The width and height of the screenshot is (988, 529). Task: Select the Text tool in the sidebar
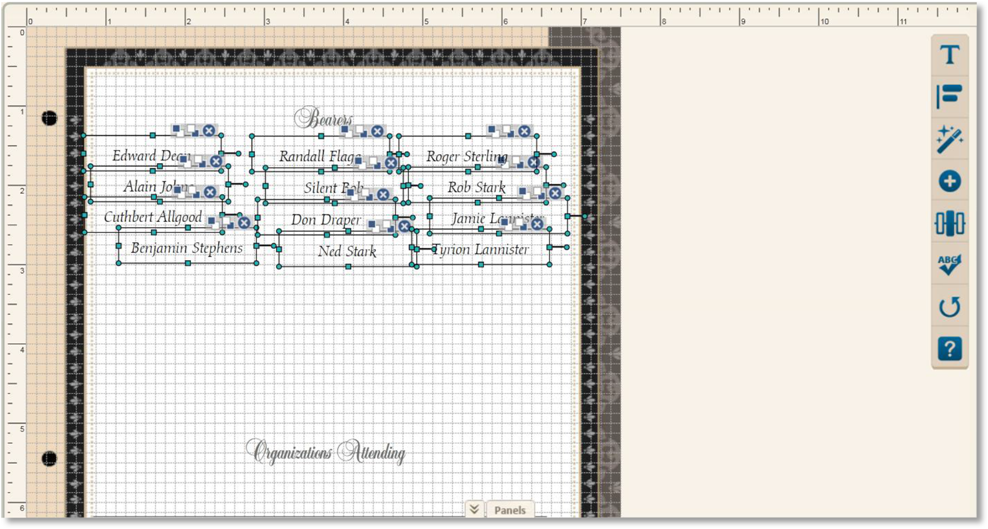pyautogui.click(x=949, y=55)
